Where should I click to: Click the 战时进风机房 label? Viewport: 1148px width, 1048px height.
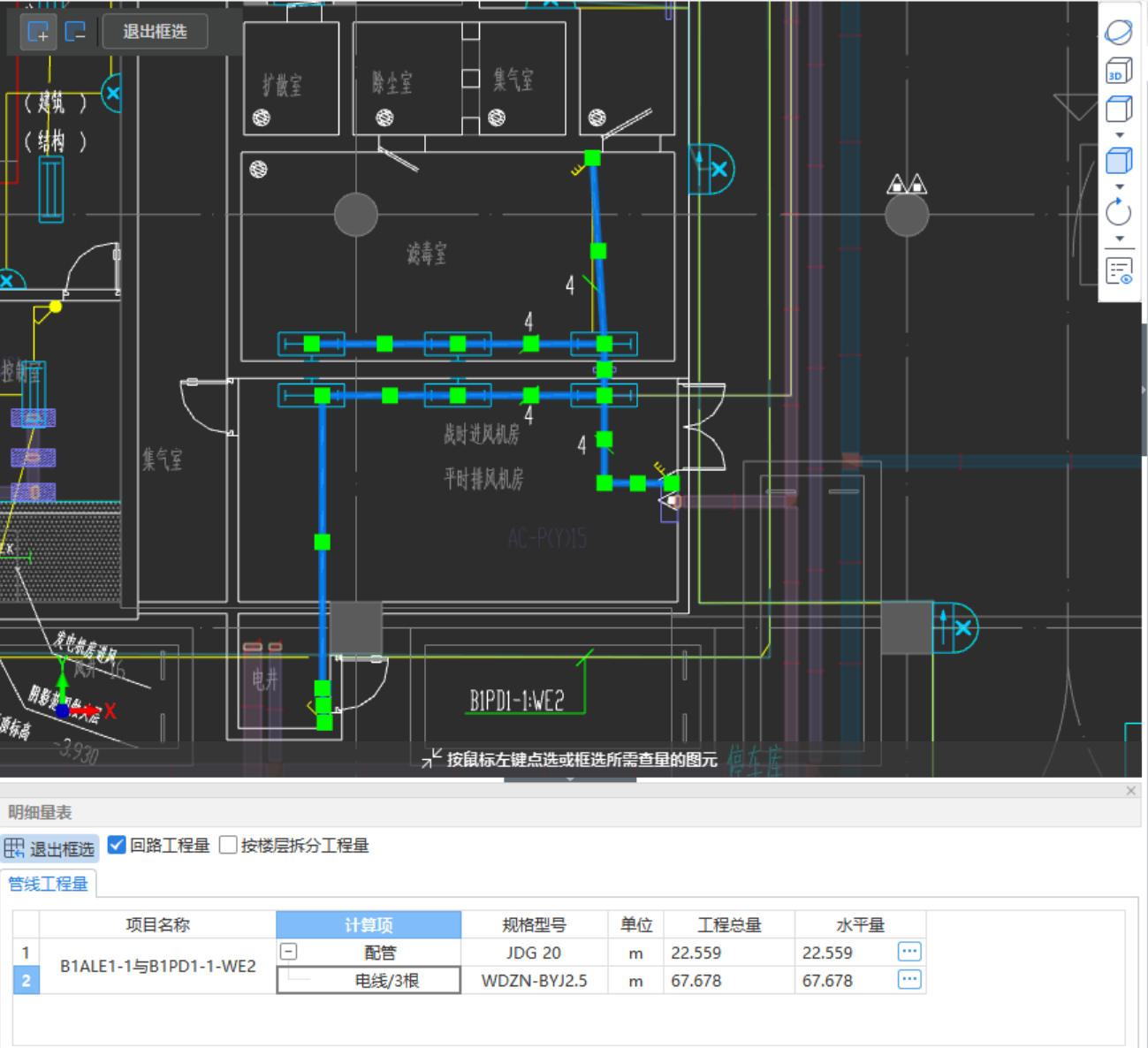click(x=482, y=434)
